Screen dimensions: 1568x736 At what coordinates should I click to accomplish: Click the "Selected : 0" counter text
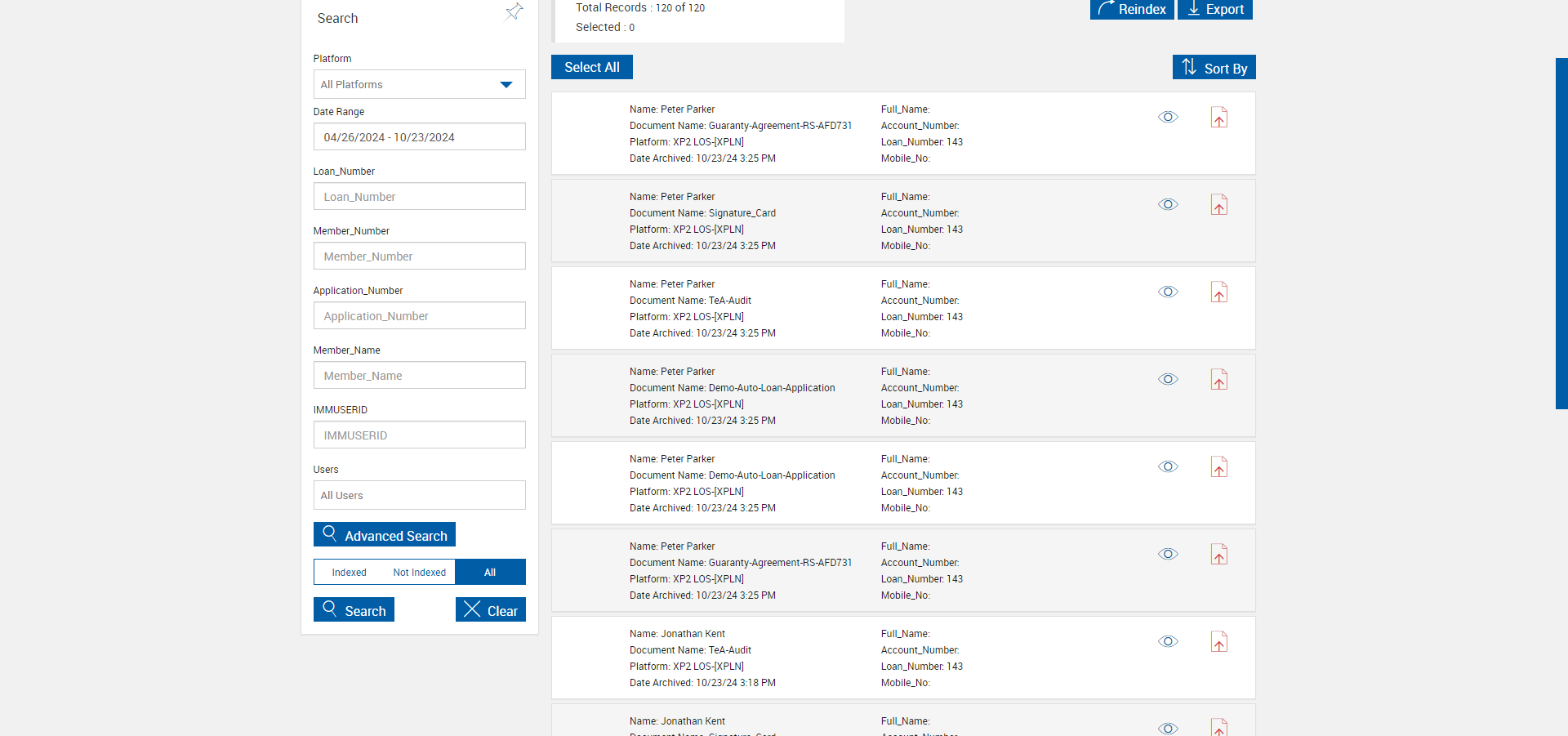pyautogui.click(x=605, y=27)
